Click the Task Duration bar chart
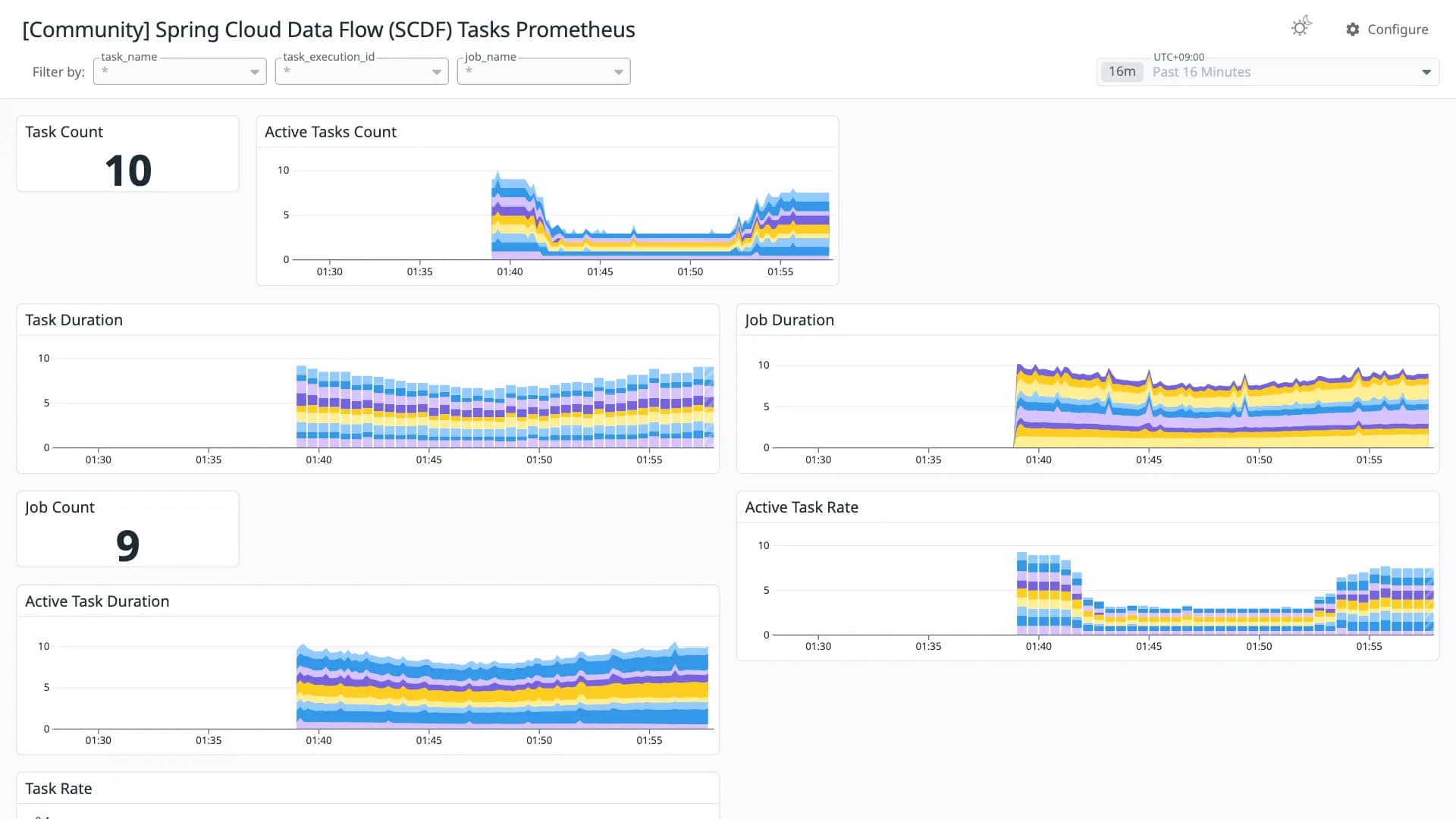This screenshot has width=1456, height=819. coord(383,403)
